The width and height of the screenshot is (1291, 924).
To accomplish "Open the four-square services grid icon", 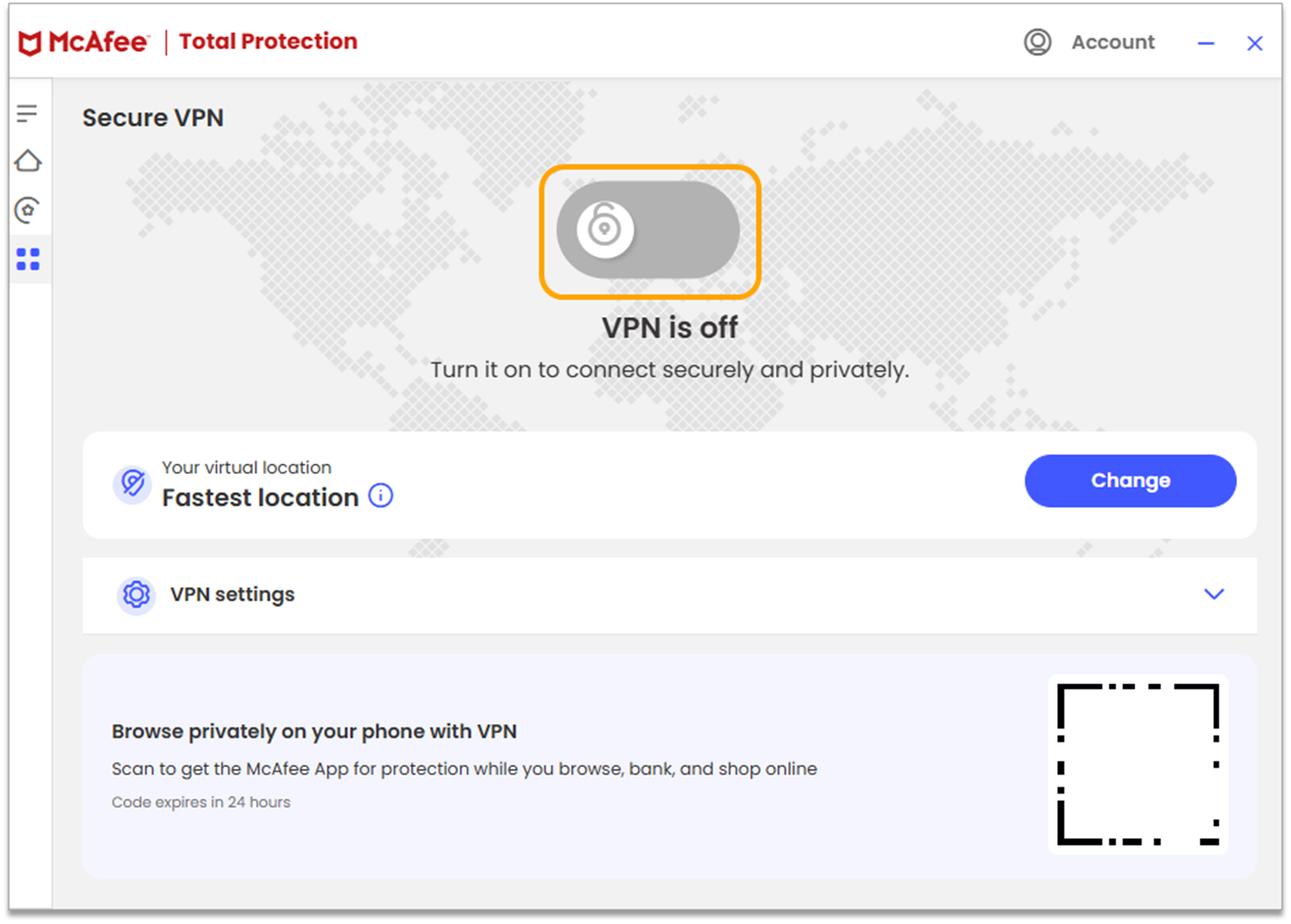I will click(x=28, y=259).
